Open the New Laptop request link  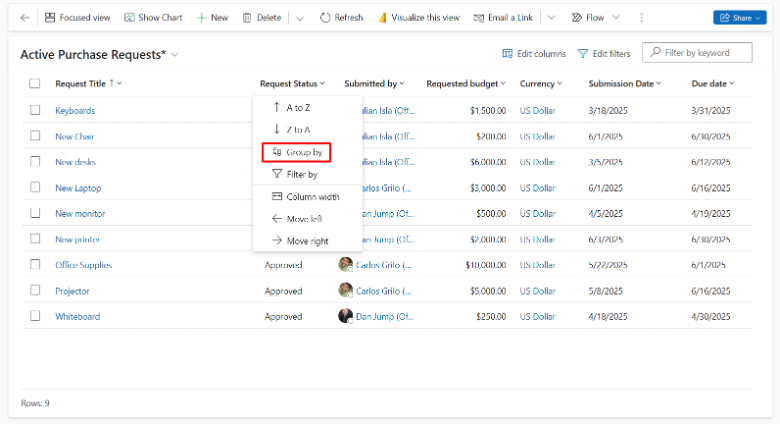[x=78, y=188]
